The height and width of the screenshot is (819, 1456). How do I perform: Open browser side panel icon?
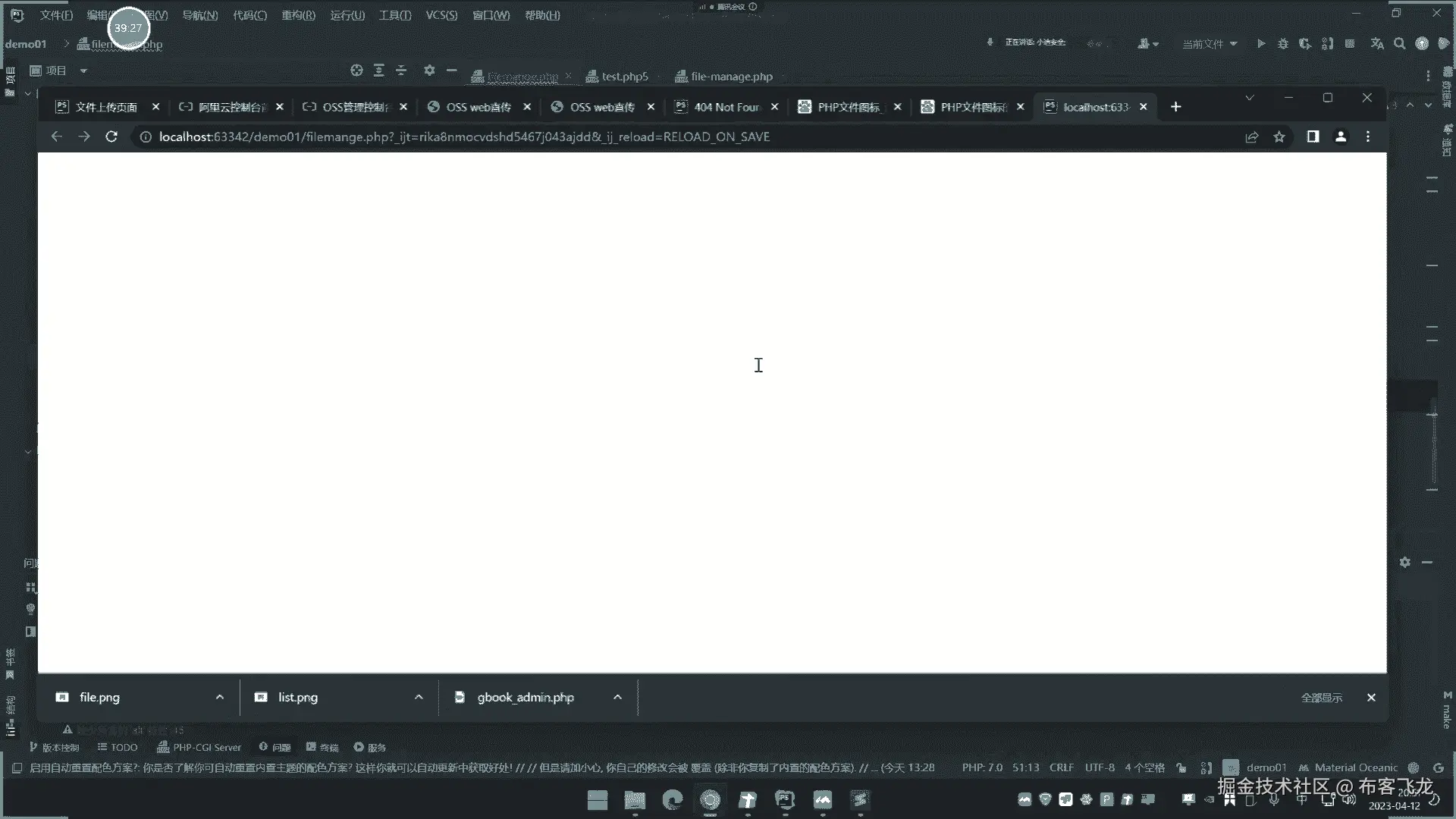coord(1313,136)
